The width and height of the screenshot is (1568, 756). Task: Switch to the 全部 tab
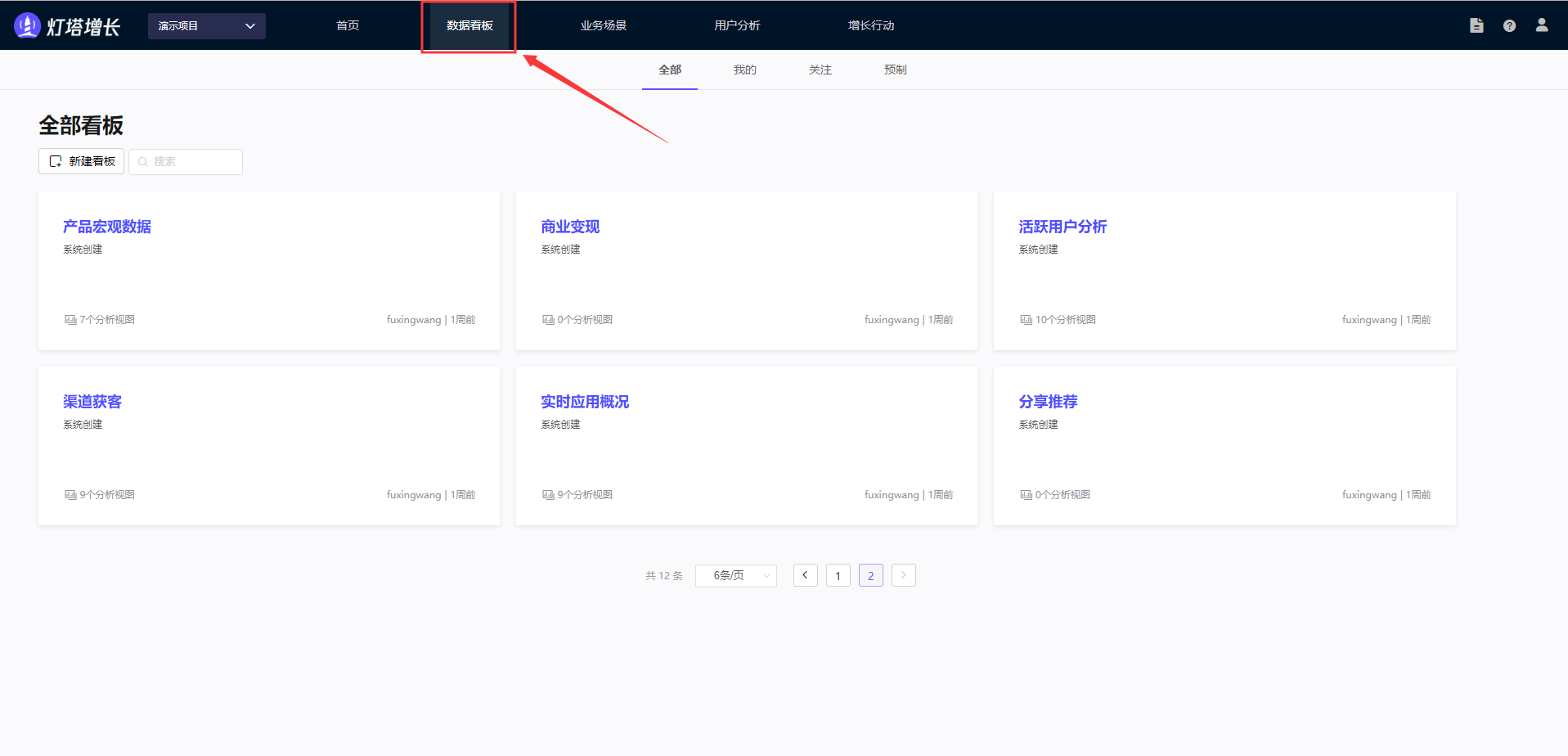click(x=670, y=70)
